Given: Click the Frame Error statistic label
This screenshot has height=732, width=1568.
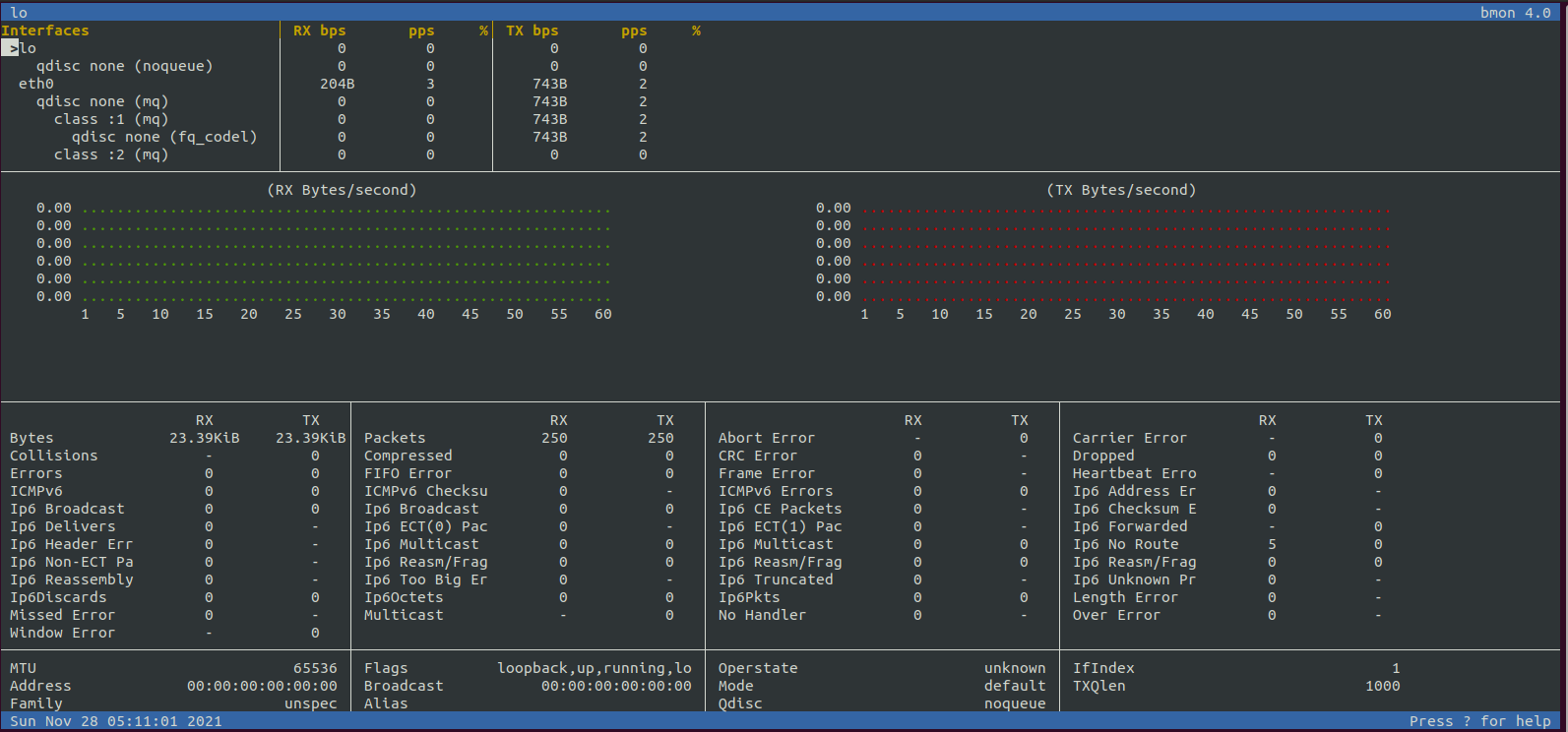Looking at the screenshot, I should pos(767,473).
